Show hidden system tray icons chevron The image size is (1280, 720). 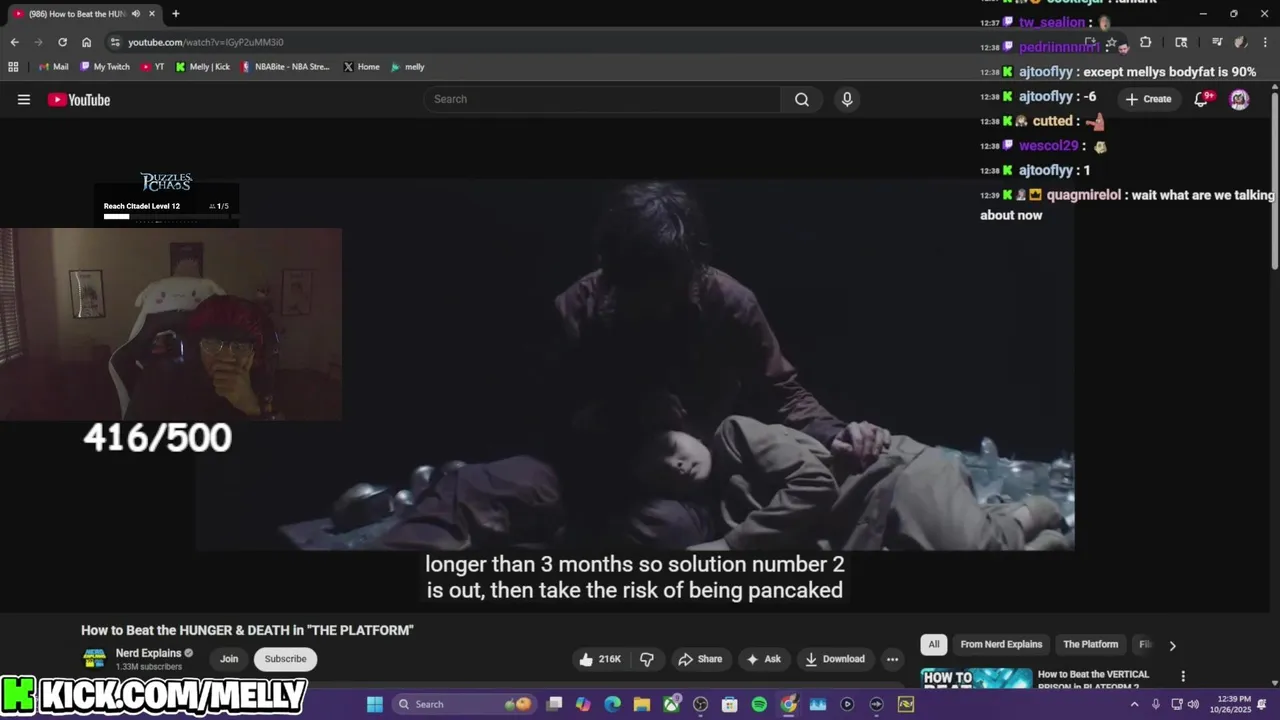pyautogui.click(x=1134, y=704)
